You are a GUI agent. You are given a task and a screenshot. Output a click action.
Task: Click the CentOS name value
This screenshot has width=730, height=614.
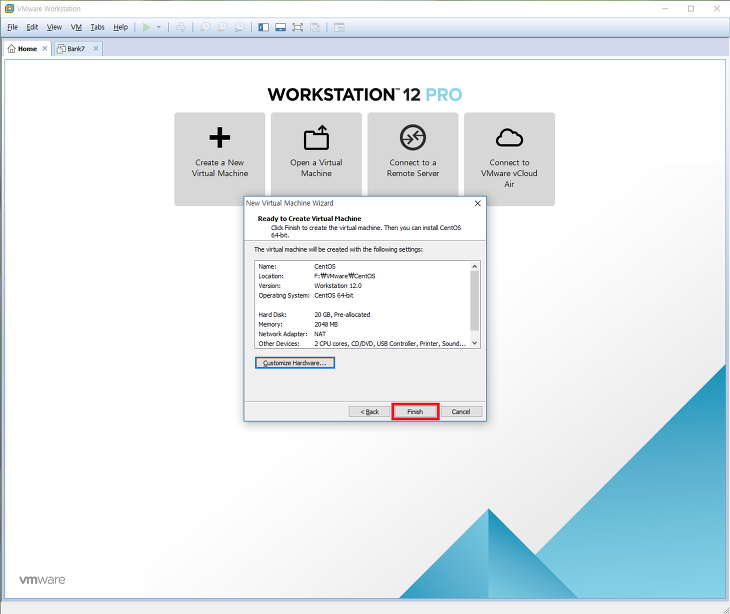tap(324, 267)
